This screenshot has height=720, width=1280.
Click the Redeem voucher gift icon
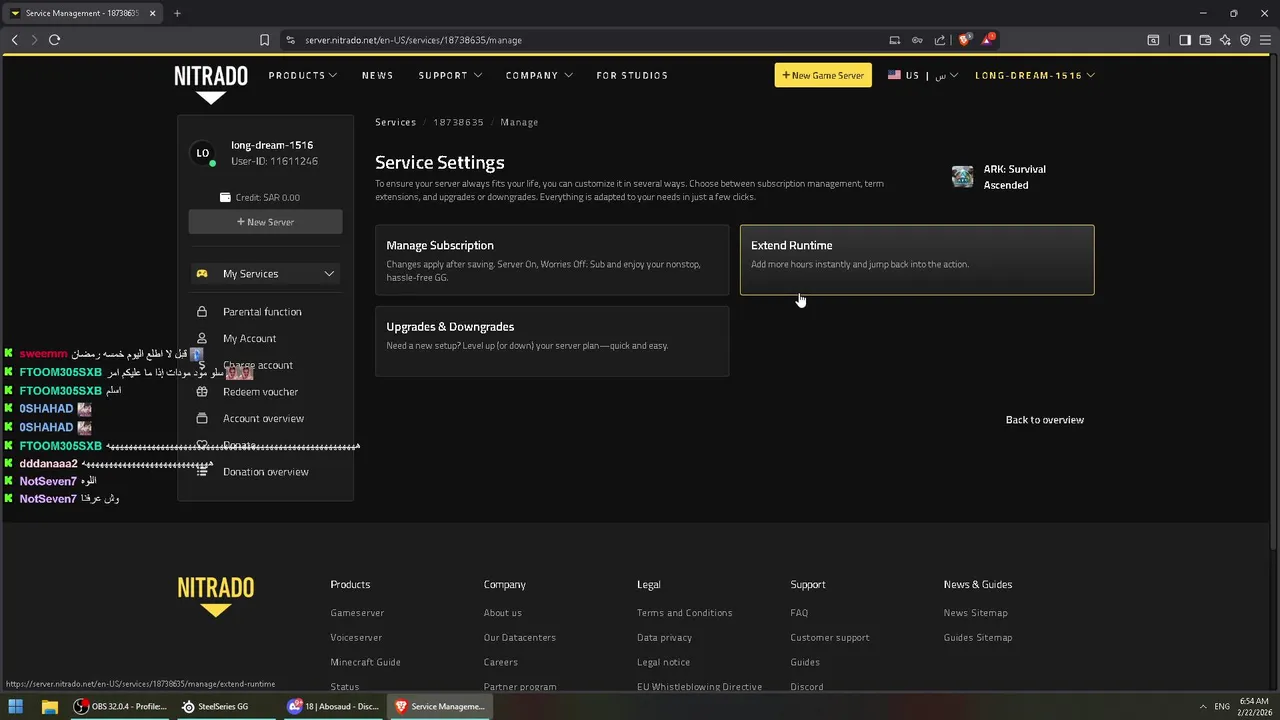[x=202, y=392]
